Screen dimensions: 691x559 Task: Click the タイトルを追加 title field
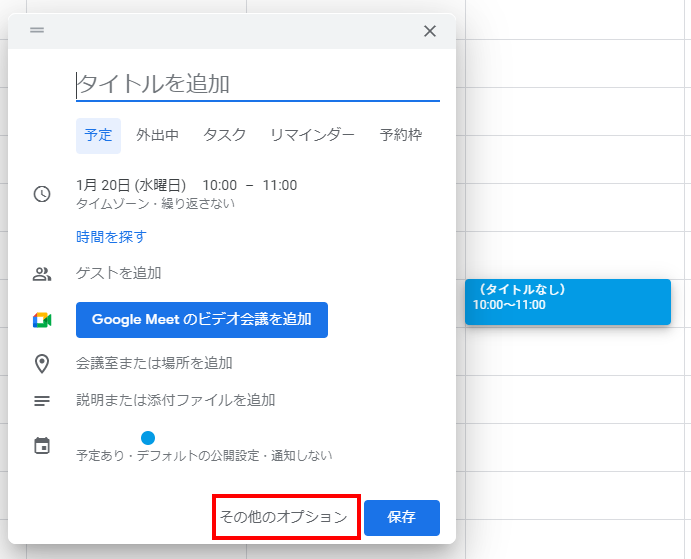pos(257,84)
